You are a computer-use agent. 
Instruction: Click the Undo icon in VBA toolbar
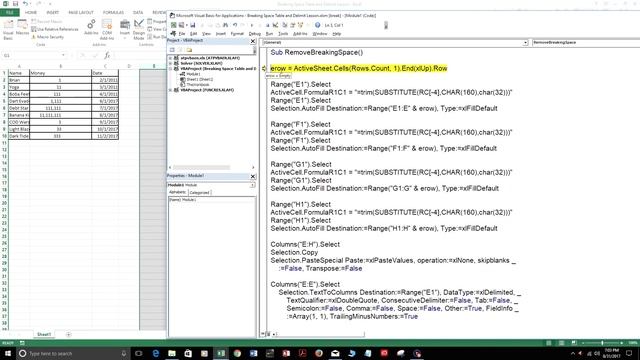(x=235, y=25)
